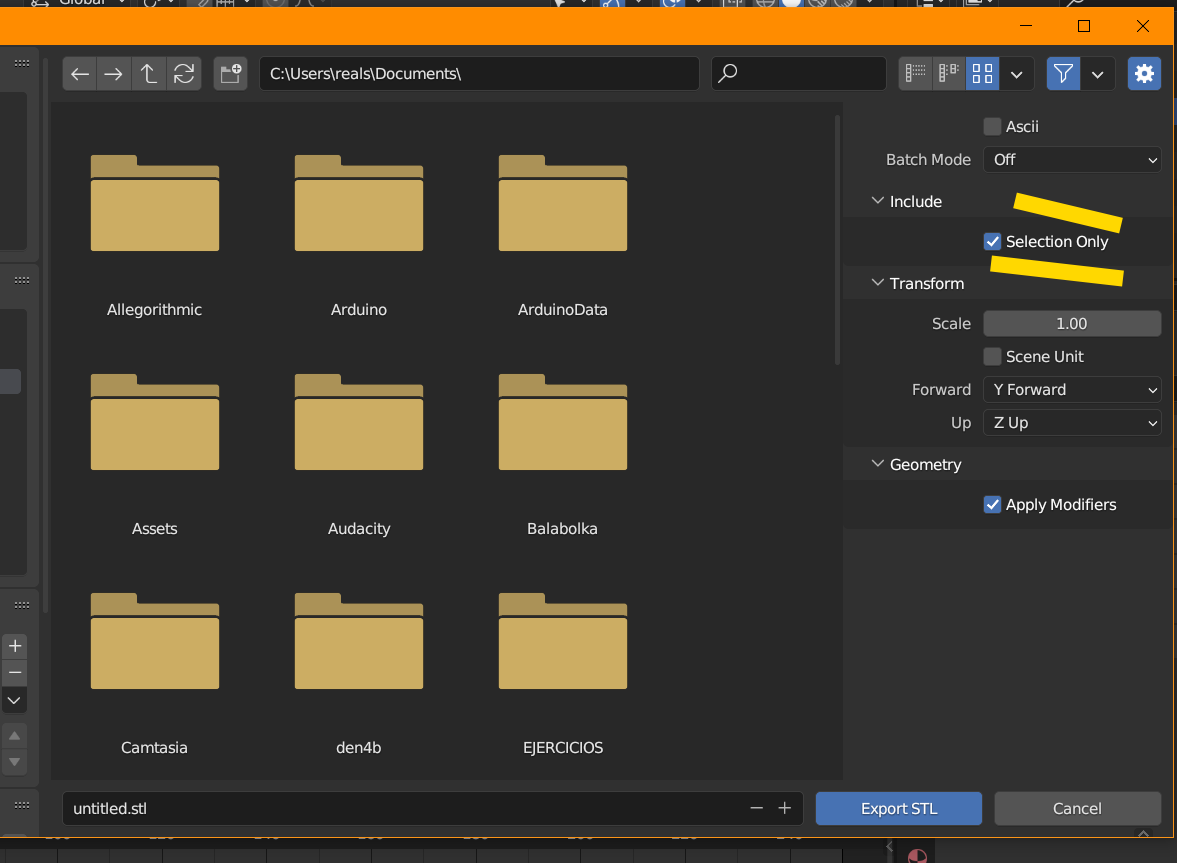Click the search field
Viewport: 1177px width, 863px height.
pos(799,74)
